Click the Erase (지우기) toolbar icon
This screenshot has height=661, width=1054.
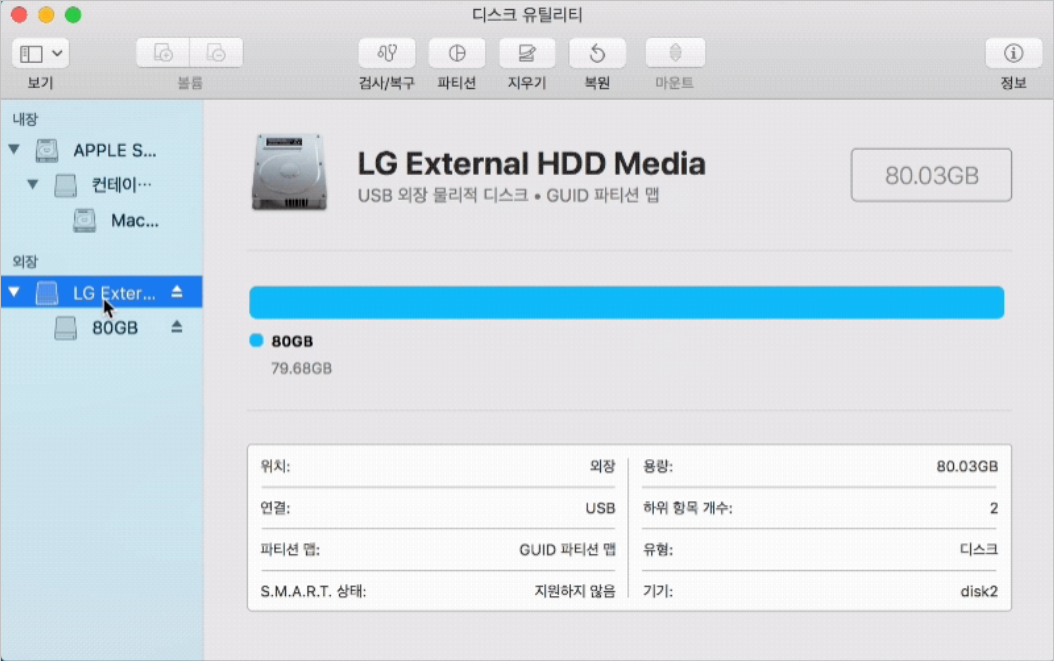click(x=527, y=53)
